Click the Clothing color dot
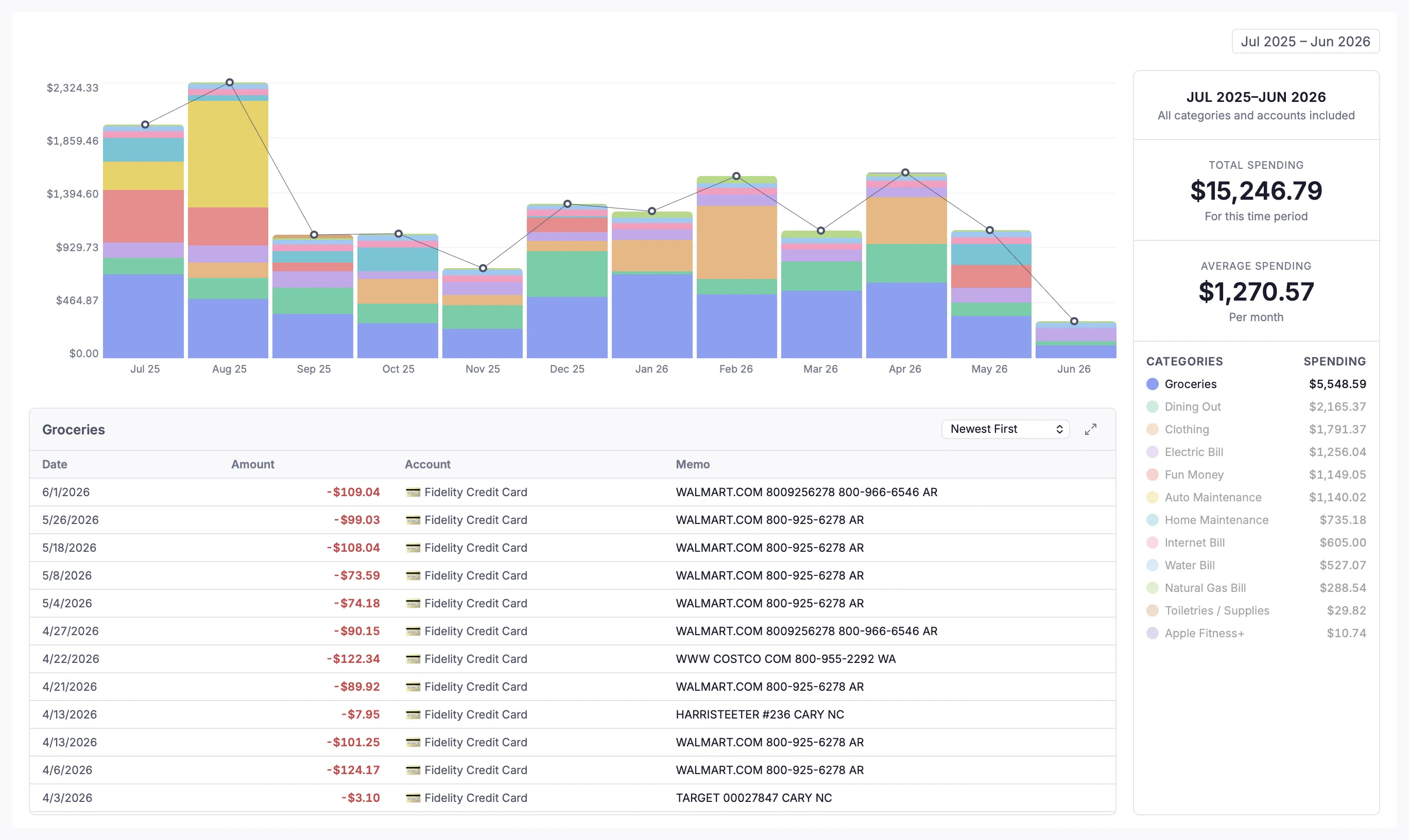1409x840 pixels. coord(1152,429)
